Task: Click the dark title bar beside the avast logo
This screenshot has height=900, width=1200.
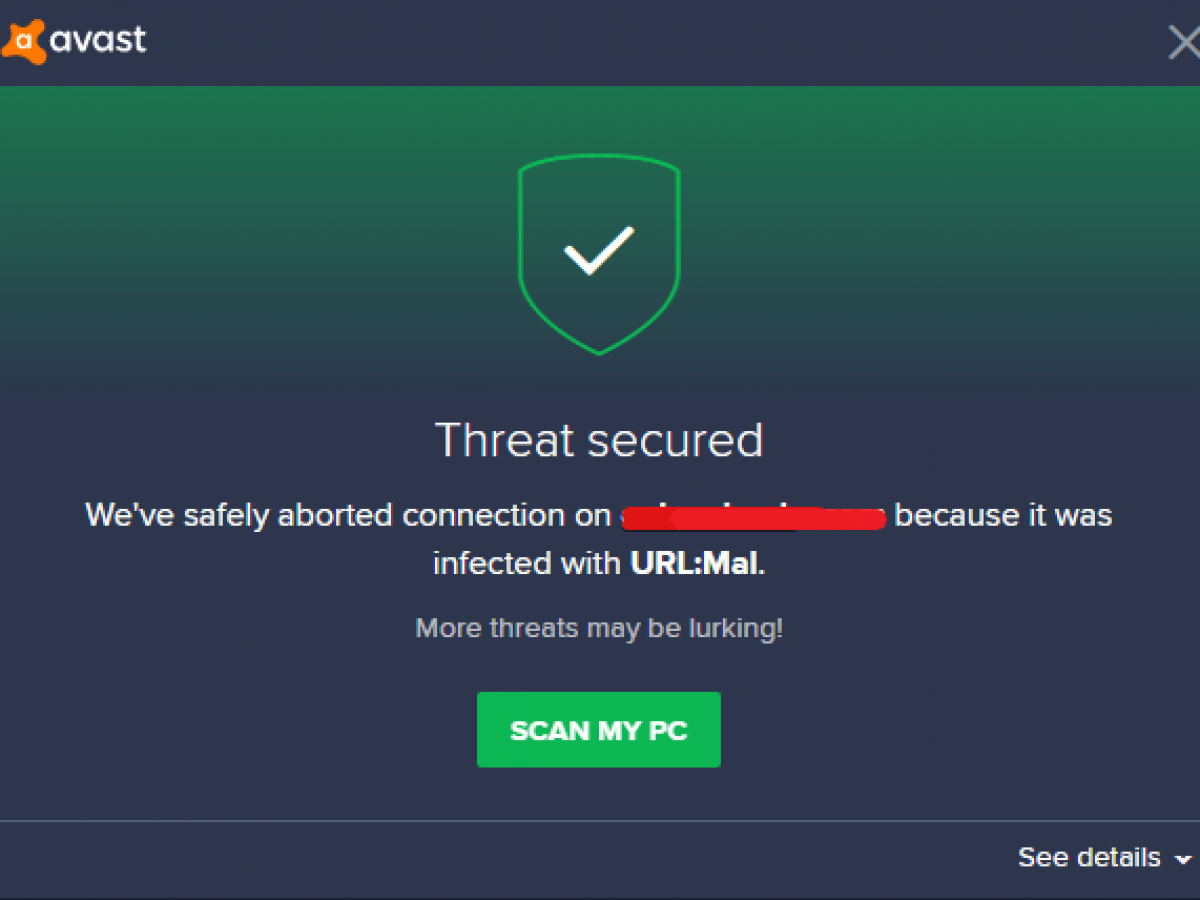Action: pyautogui.click(x=650, y=42)
